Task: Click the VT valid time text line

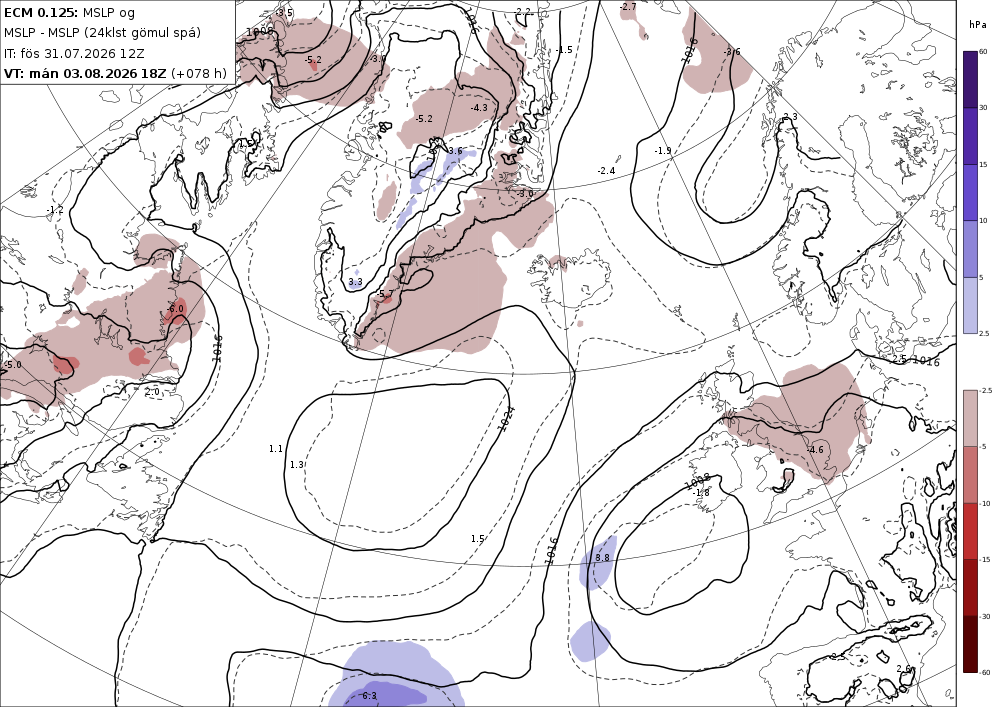Action: [115, 73]
